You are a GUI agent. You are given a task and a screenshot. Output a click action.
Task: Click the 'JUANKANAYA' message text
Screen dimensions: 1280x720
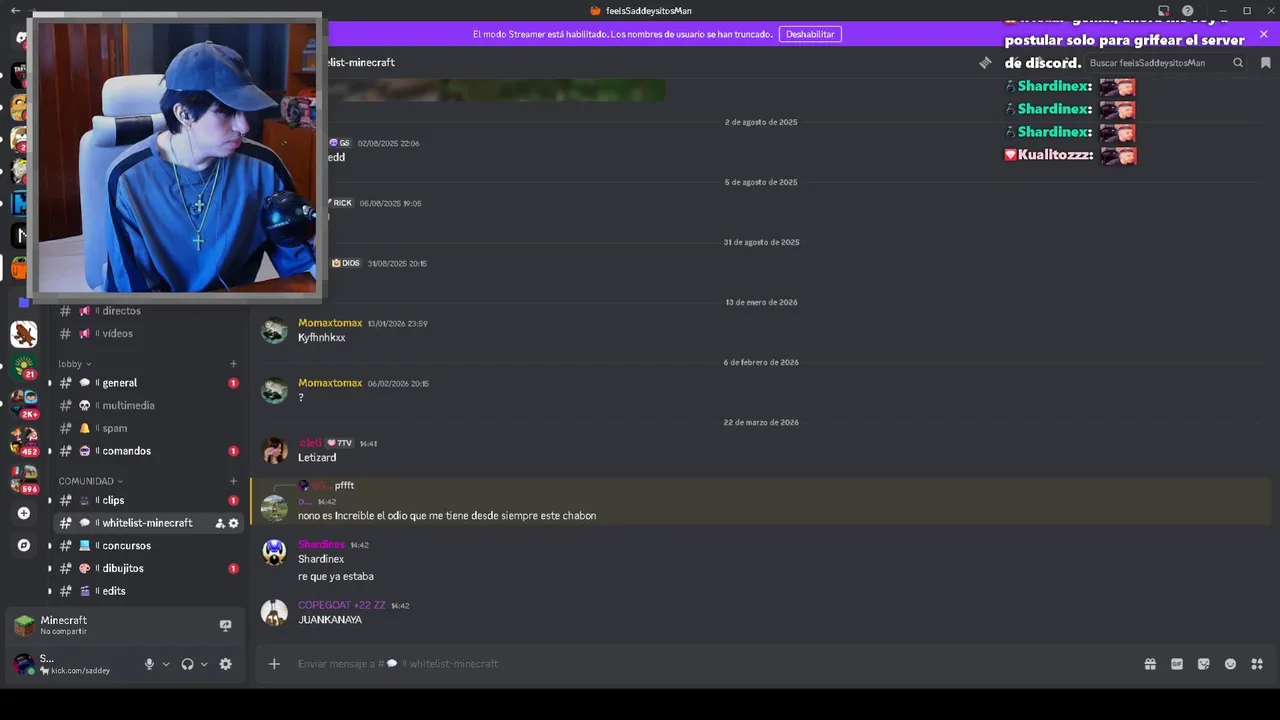(x=330, y=620)
